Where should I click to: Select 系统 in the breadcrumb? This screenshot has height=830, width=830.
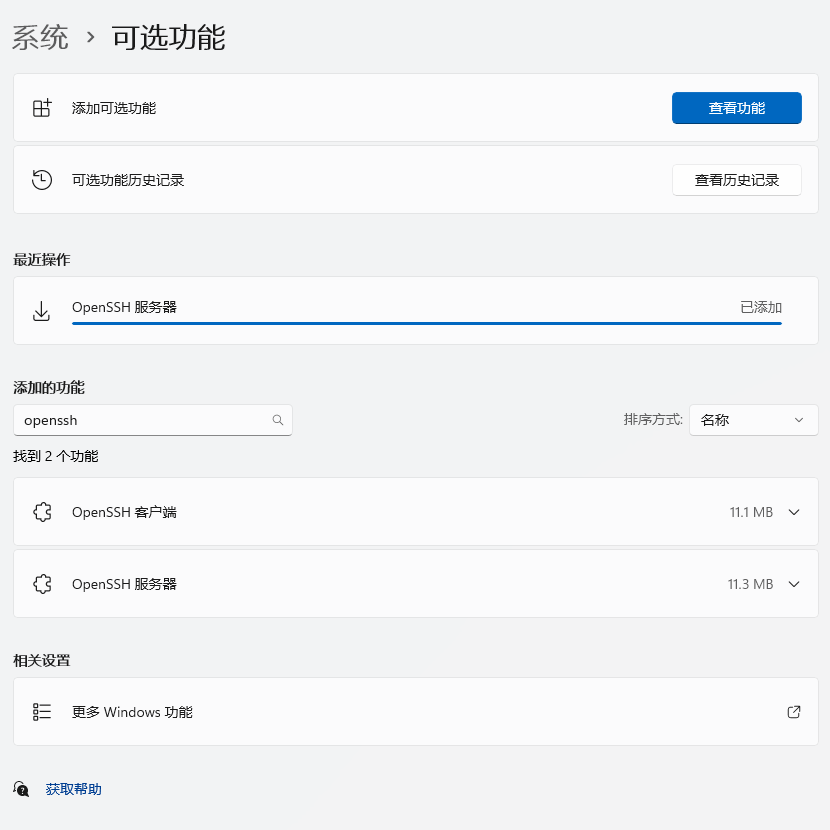tap(38, 37)
